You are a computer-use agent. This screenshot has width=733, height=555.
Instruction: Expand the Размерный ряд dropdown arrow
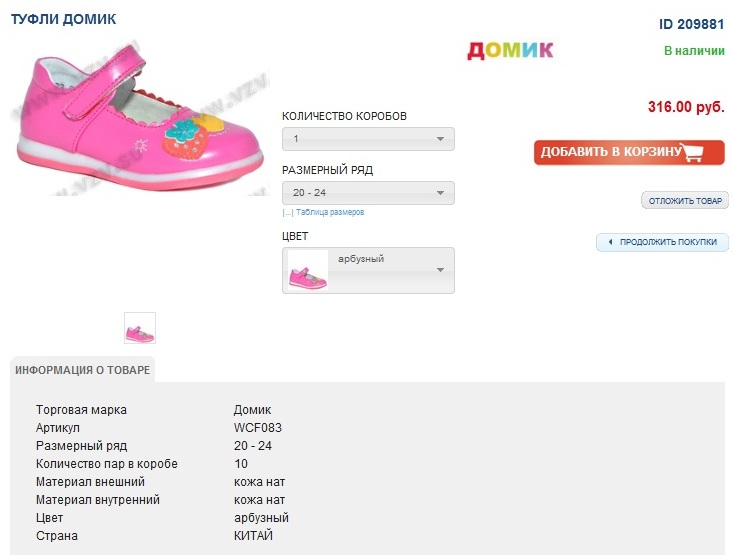440,193
